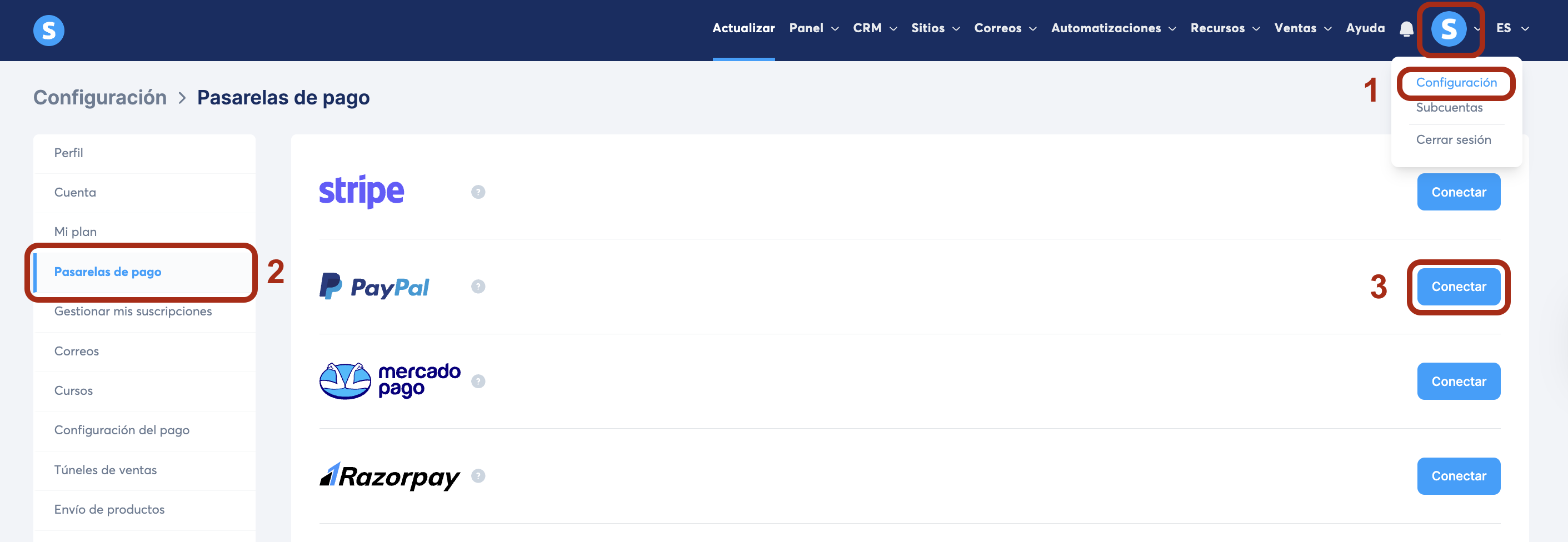Expand the Recursos dropdown menu

coord(1225,28)
